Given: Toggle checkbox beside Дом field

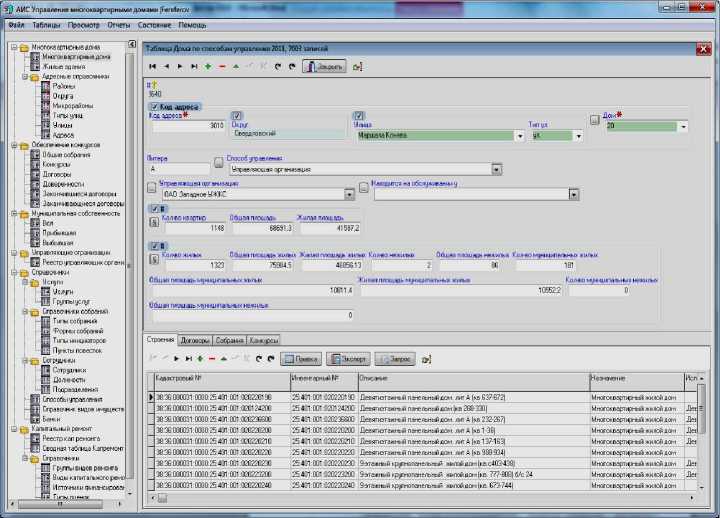Looking at the screenshot, I should (x=593, y=119).
